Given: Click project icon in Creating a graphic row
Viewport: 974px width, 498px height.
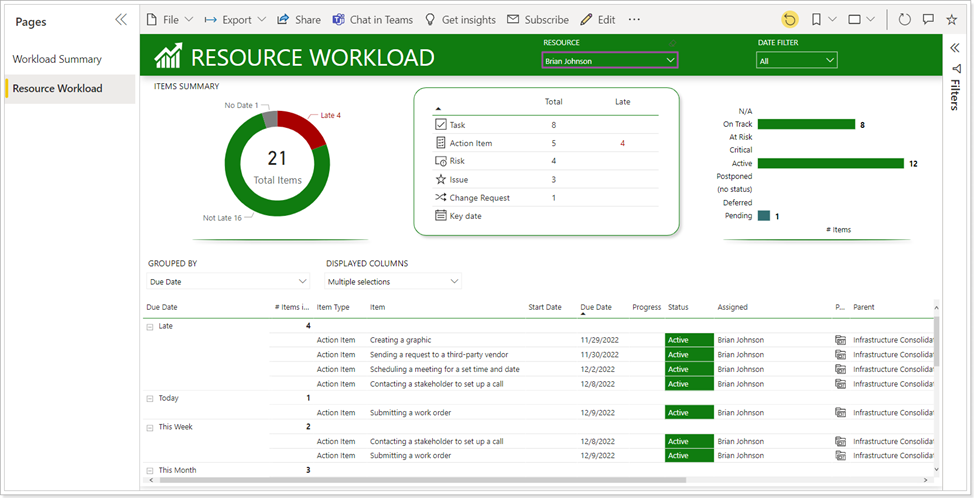Looking at the screenshot, I should 840,340.
